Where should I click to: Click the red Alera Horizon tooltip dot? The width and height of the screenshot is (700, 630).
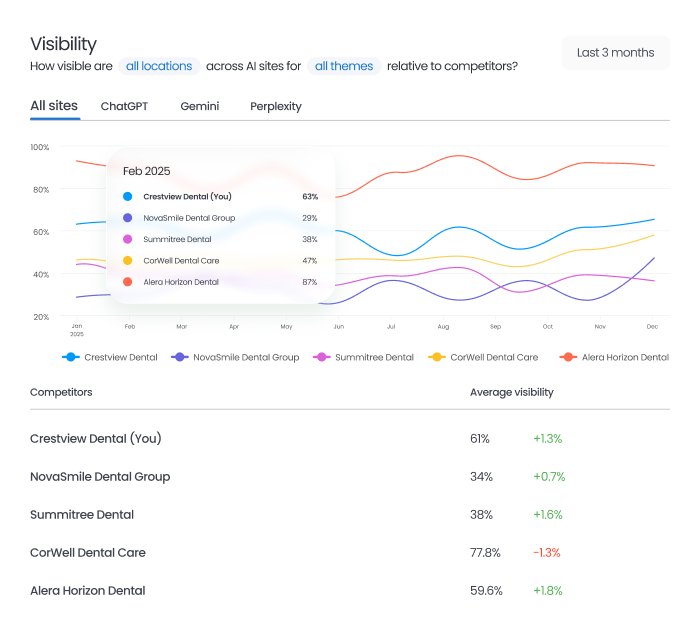128,282
